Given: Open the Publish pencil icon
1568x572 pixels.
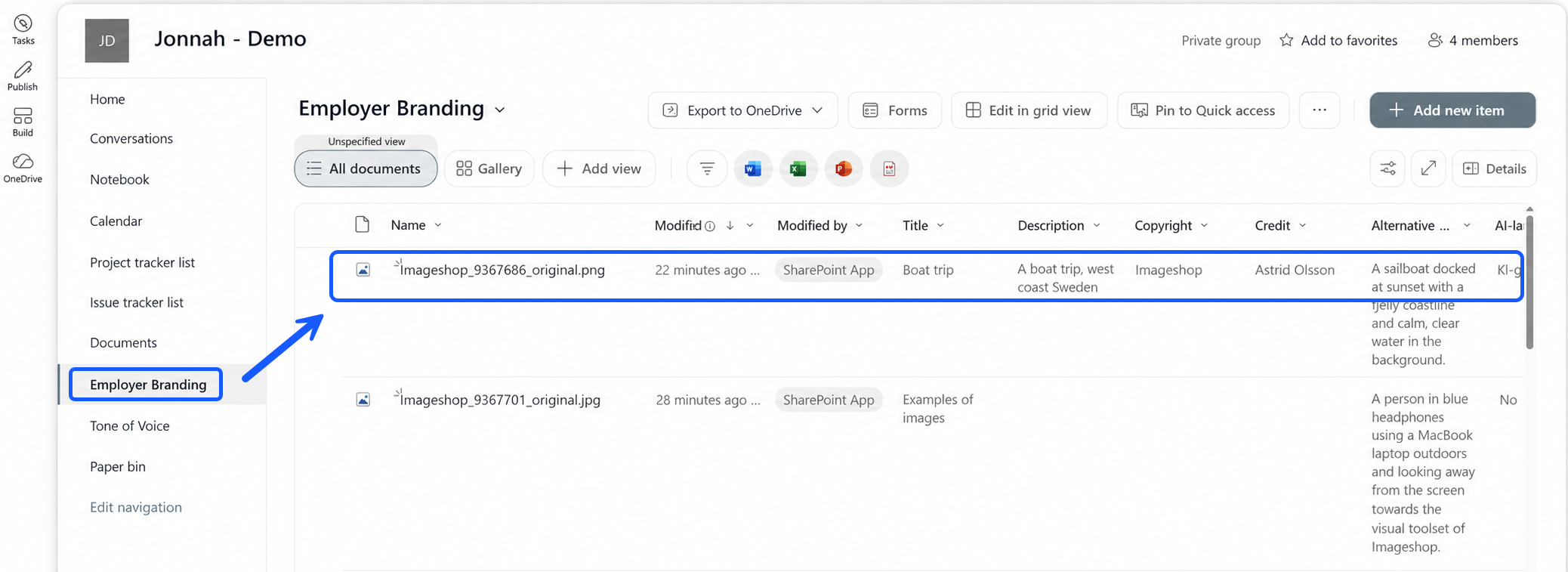Looking at the screenshot, I should click(x=23, y=70).
